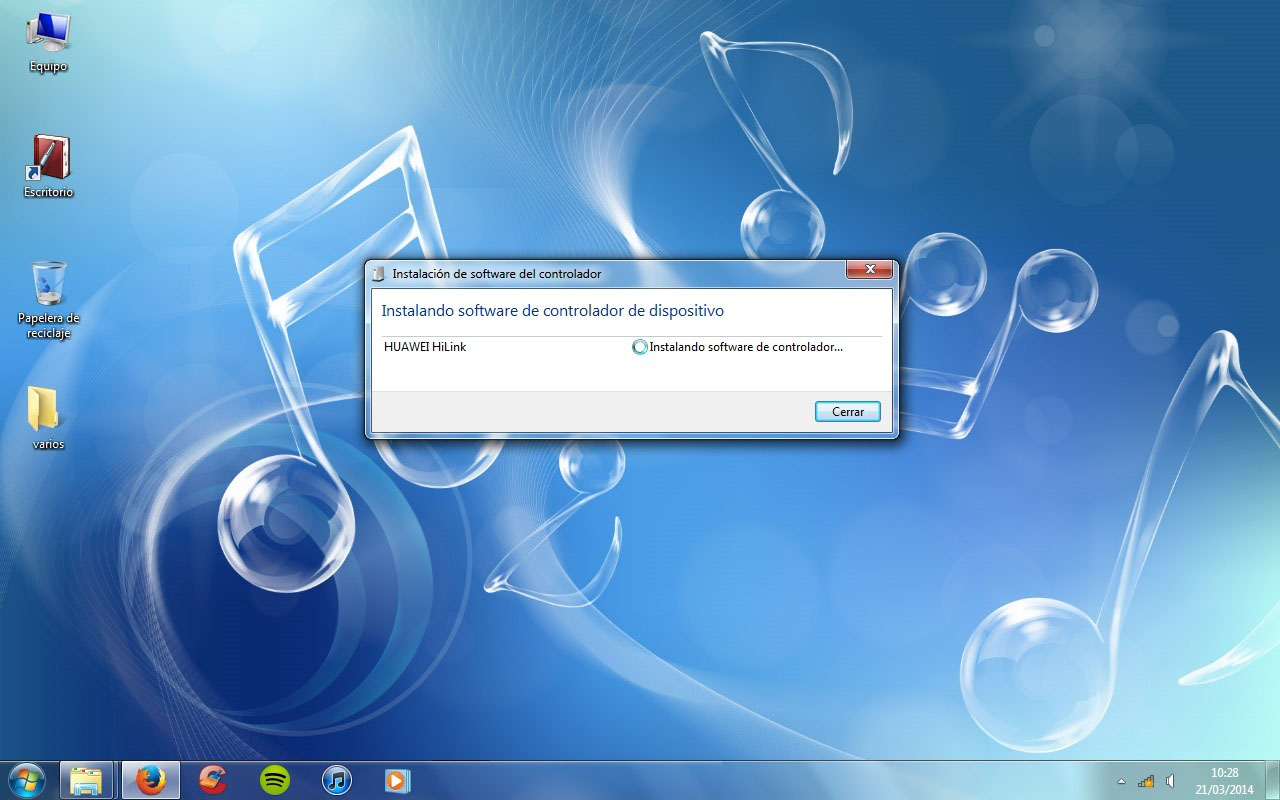The height and width of the screenshot is (800, 1280).
Task: Click the Cerrar button in the dialog
Action: click(847, 412)
